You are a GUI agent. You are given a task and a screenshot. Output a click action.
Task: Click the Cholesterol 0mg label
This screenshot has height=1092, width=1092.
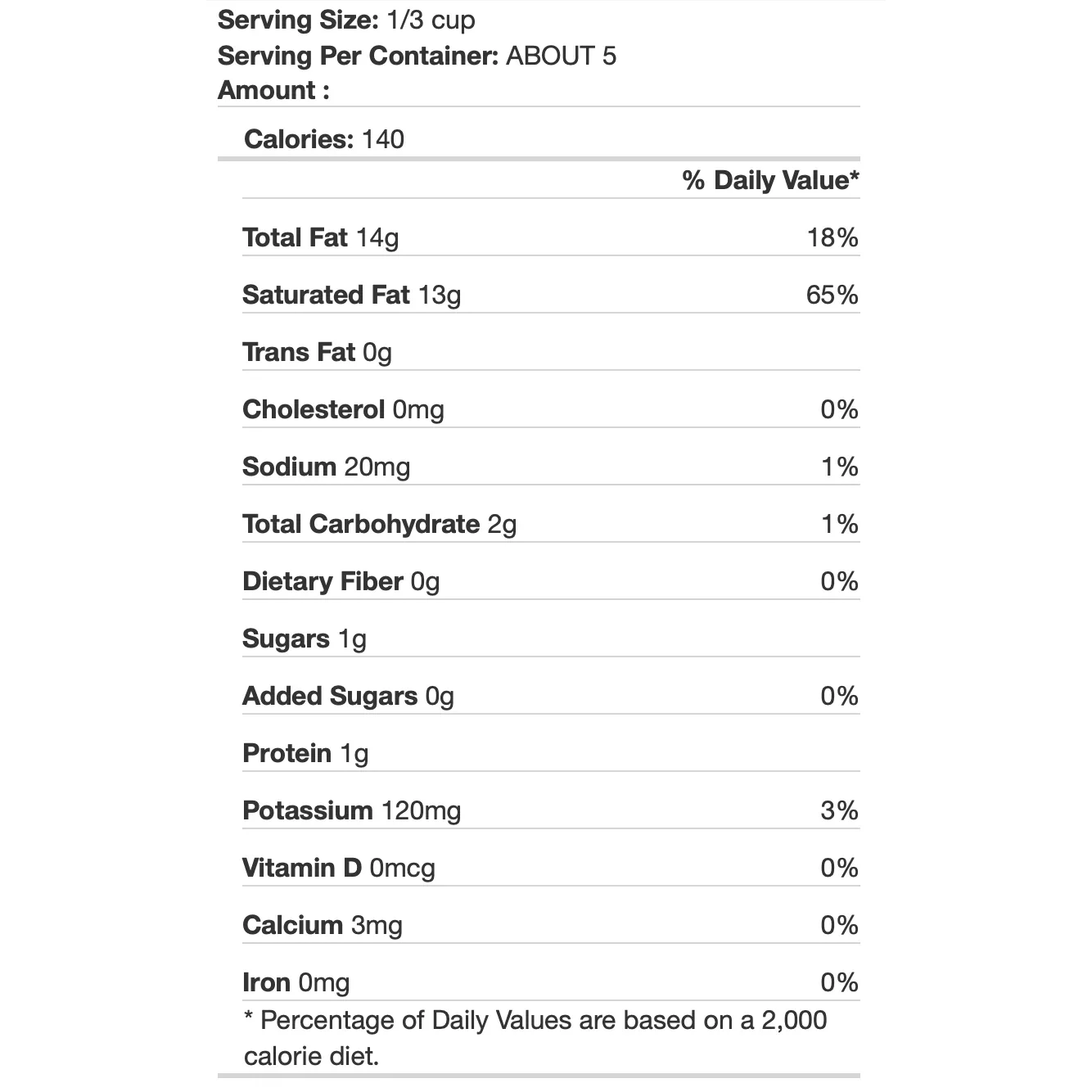343,409
